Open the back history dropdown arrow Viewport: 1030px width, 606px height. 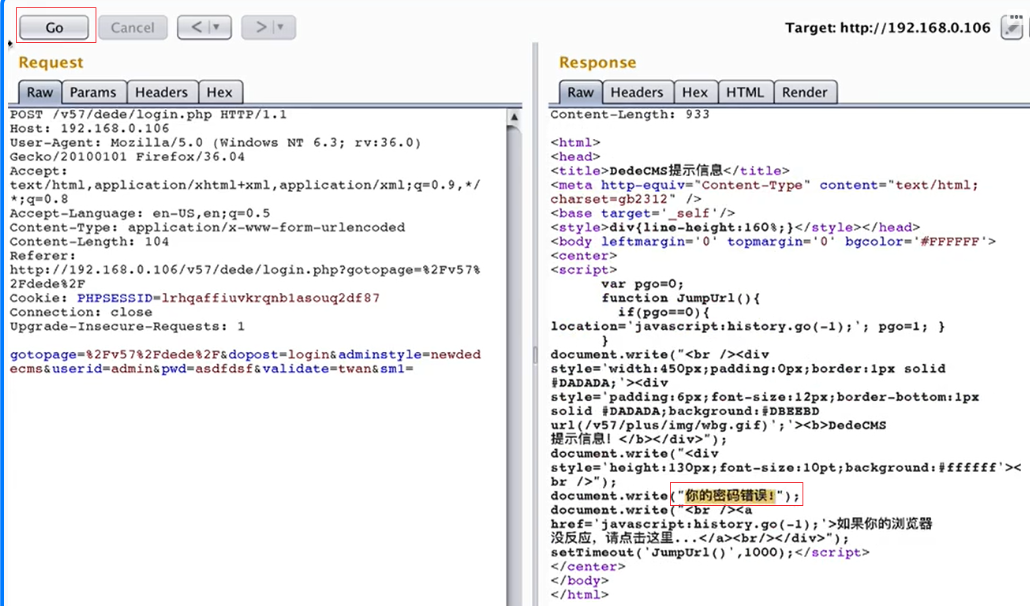click(217, 27)
